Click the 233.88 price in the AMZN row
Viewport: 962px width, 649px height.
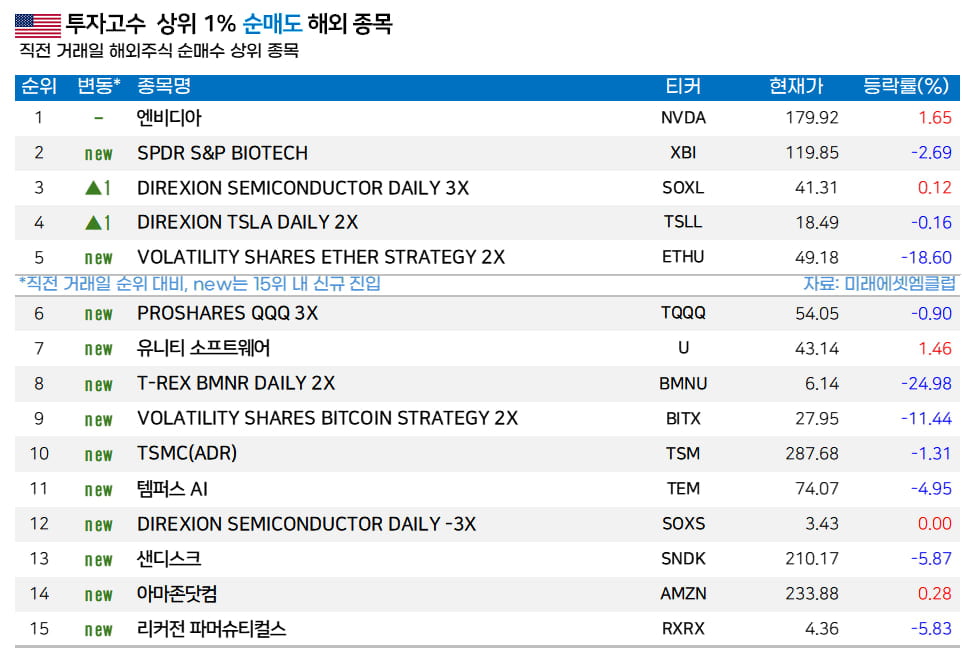tap(812, 594)
